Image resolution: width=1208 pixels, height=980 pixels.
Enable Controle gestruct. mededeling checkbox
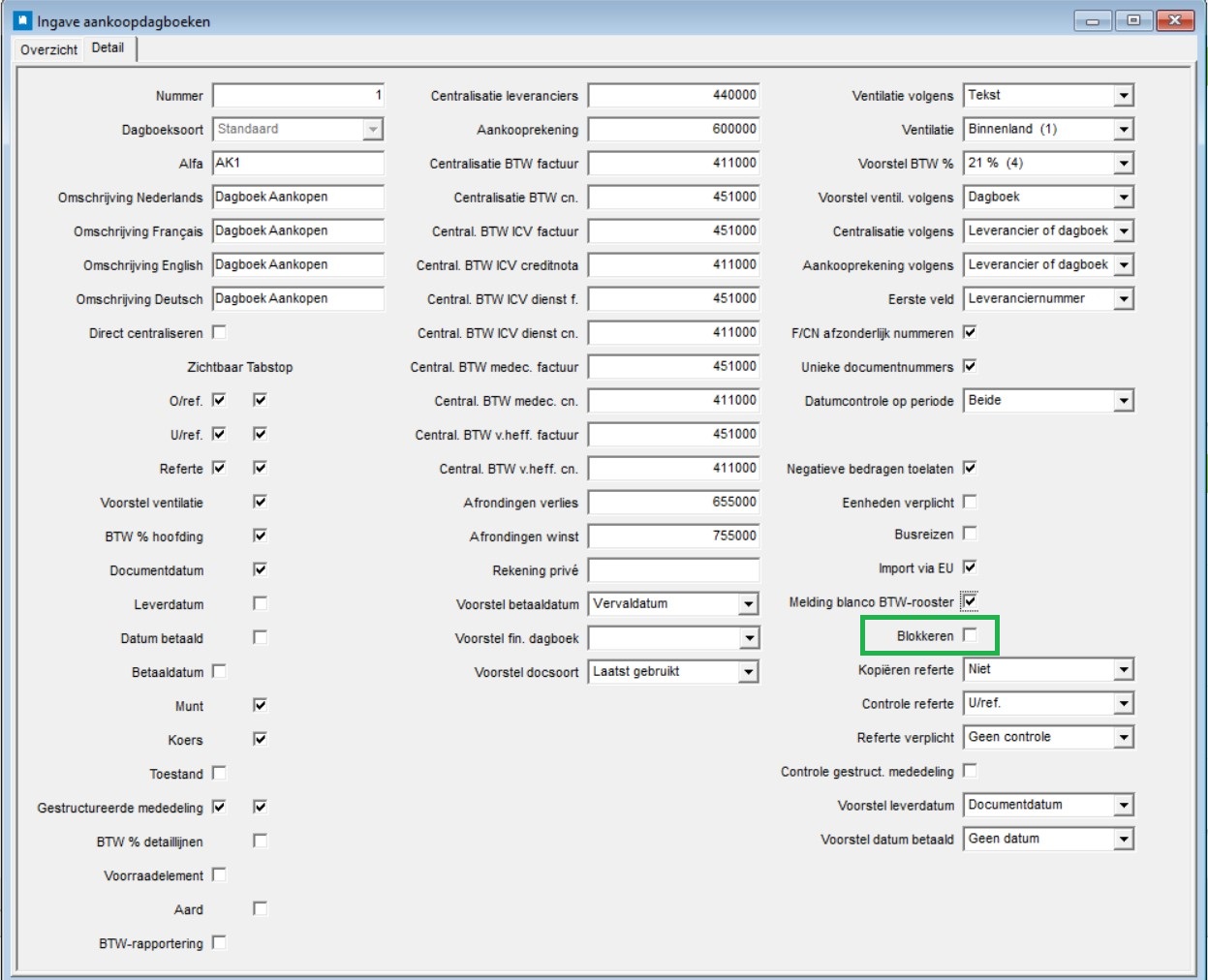970,771
